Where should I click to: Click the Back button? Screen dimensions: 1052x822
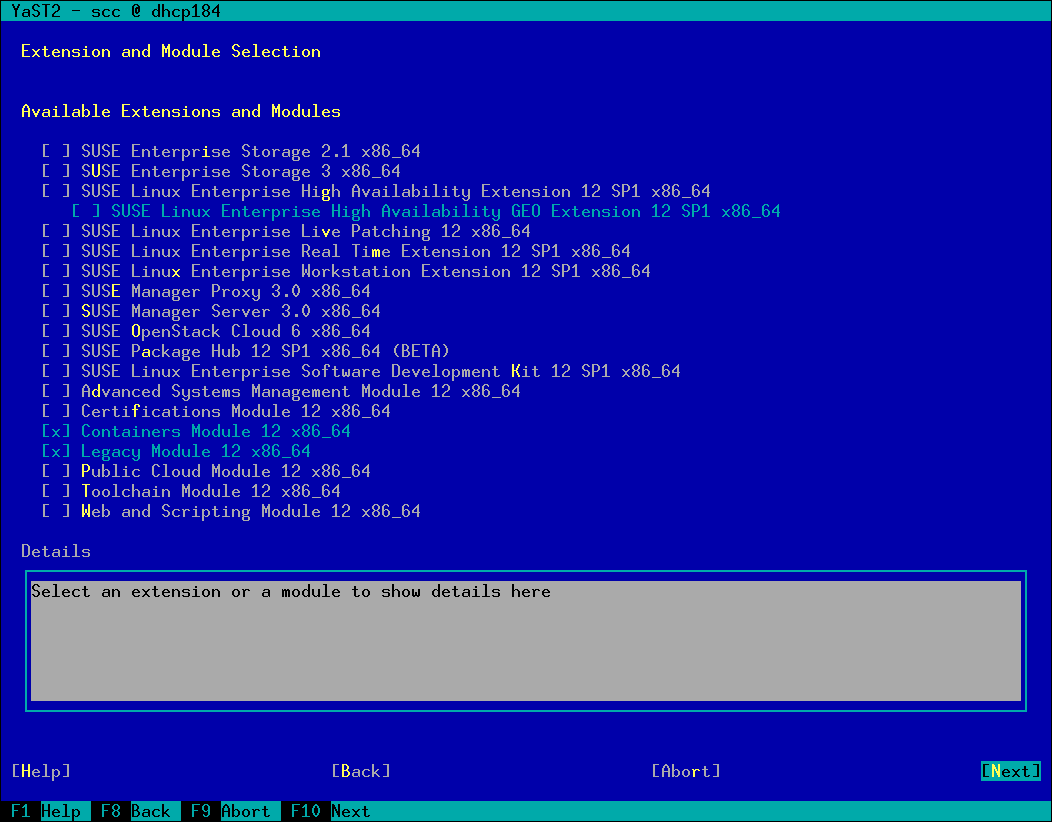(x=361, y=771)
